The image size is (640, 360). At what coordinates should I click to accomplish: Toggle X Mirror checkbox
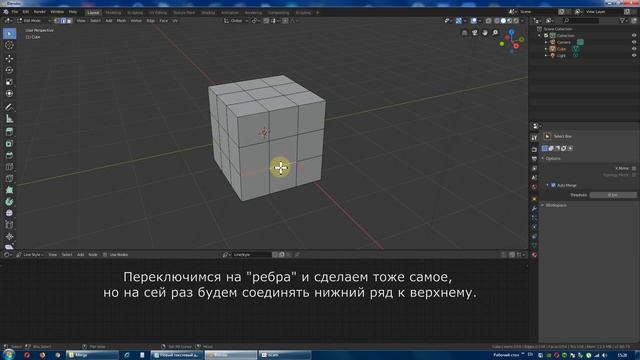634,168
